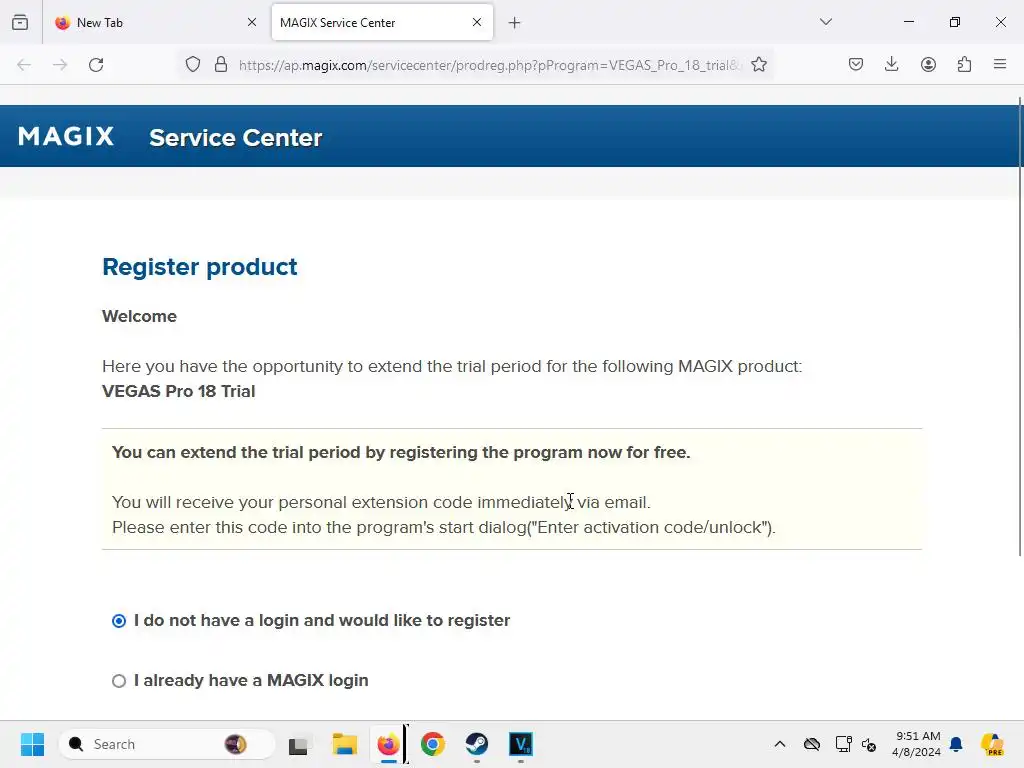Select 'I do not have a login' option
Screen dimensions: 1024x768
[119, 620]
